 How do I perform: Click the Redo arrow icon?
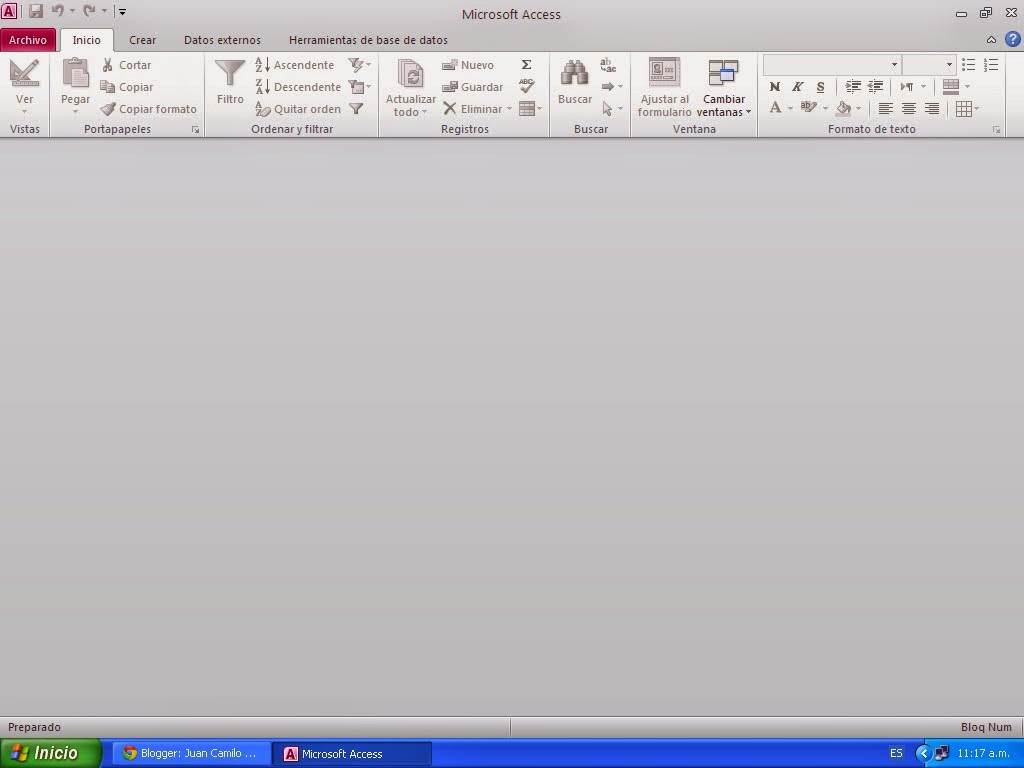[89, 11]
